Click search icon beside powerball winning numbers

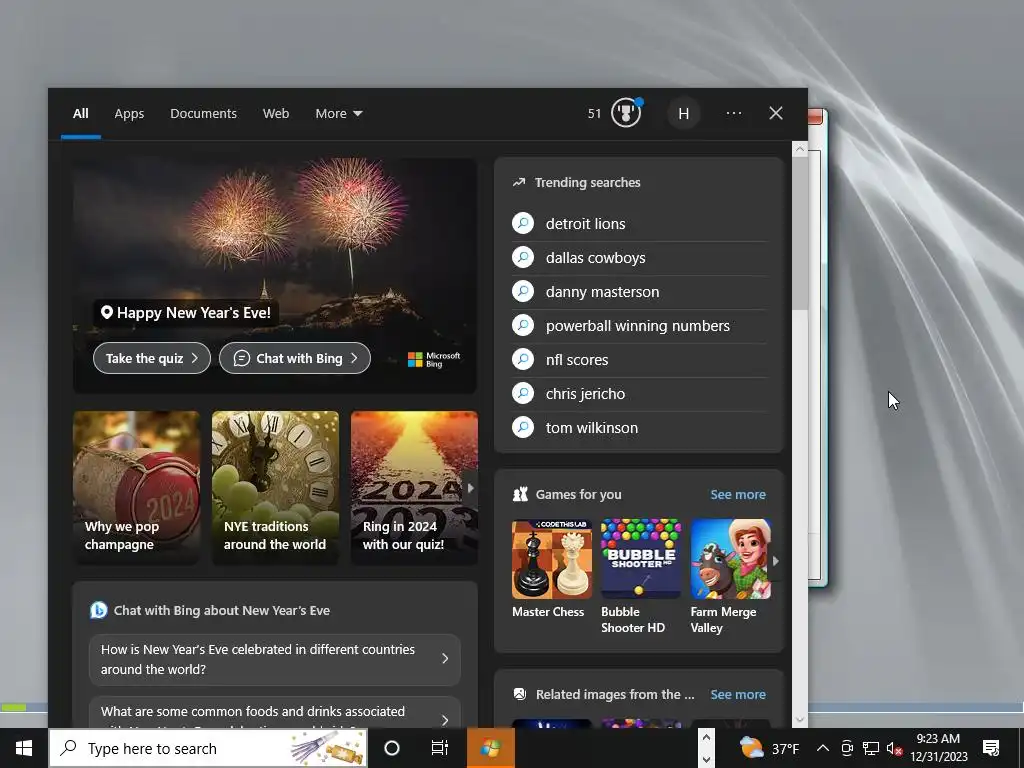click(523, 325)
